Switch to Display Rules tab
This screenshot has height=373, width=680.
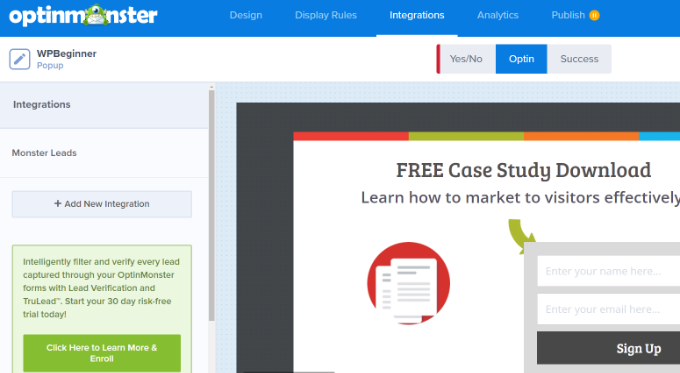[326, 15]
